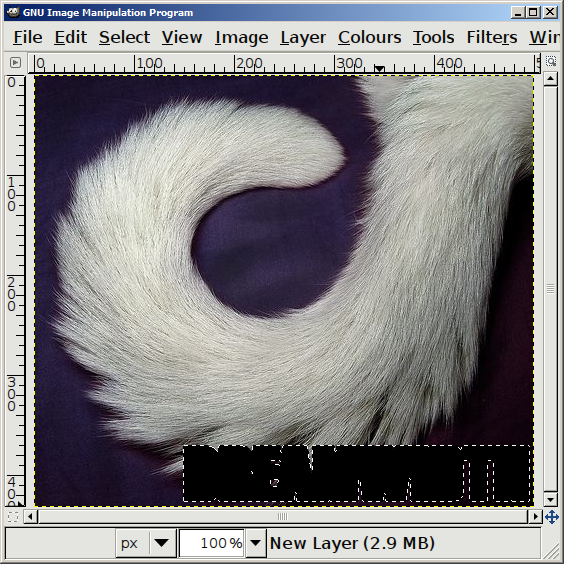
Task: Click the vertical scrollbar down arrow
Action: tap(550, 499)
